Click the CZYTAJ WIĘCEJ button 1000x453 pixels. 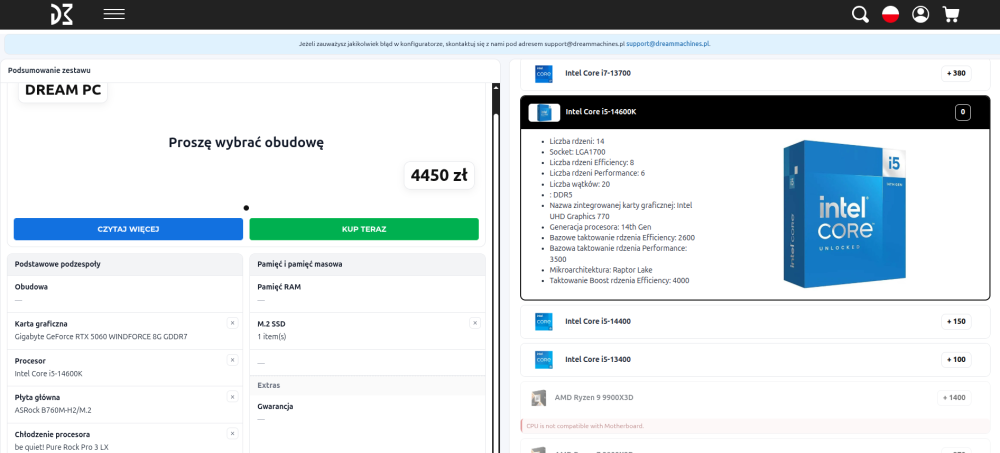coord(128,229)
